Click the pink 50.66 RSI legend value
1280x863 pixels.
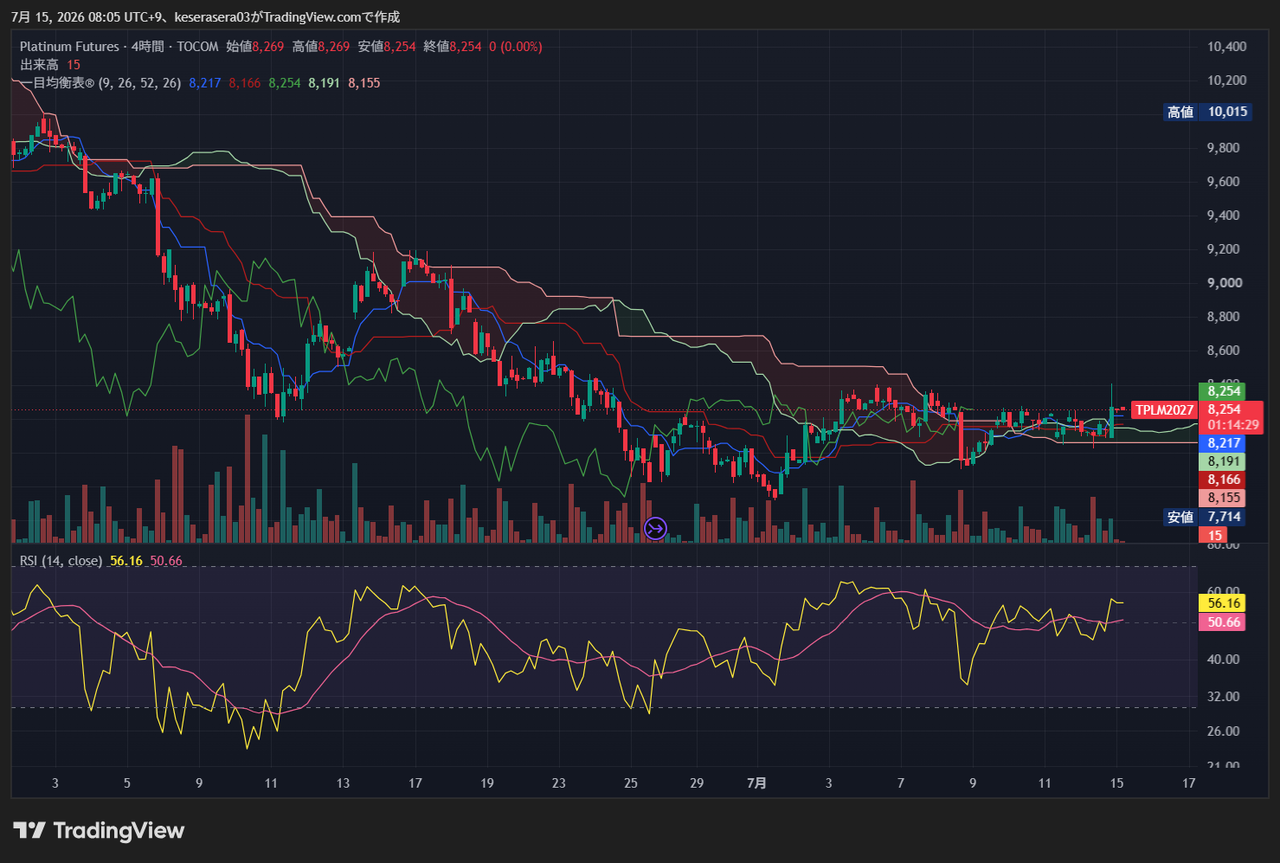[x=166, y=561]
